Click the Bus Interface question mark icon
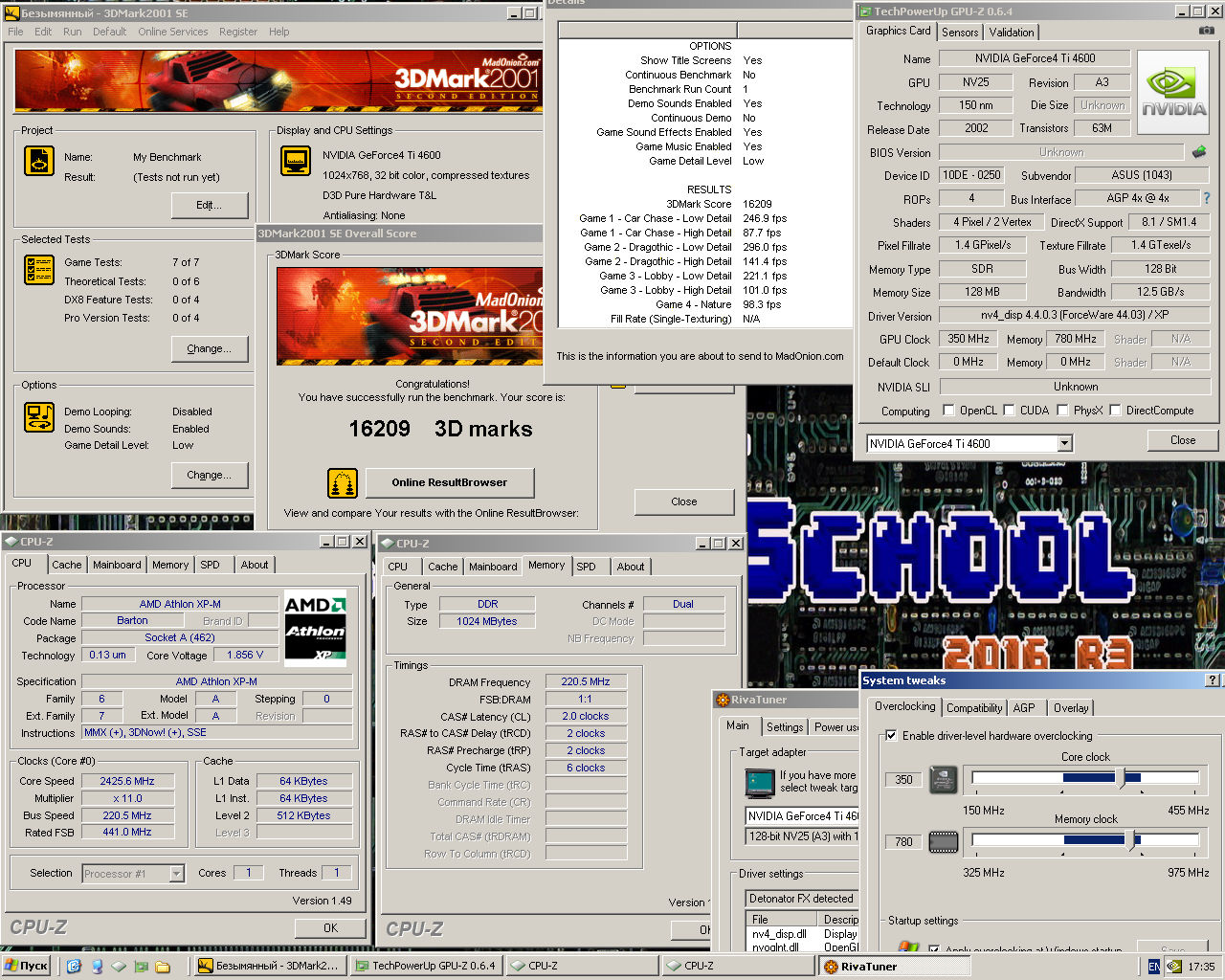Image resolution: width=1225 pixels, height=980 pixels. [x=1206, y=198]
